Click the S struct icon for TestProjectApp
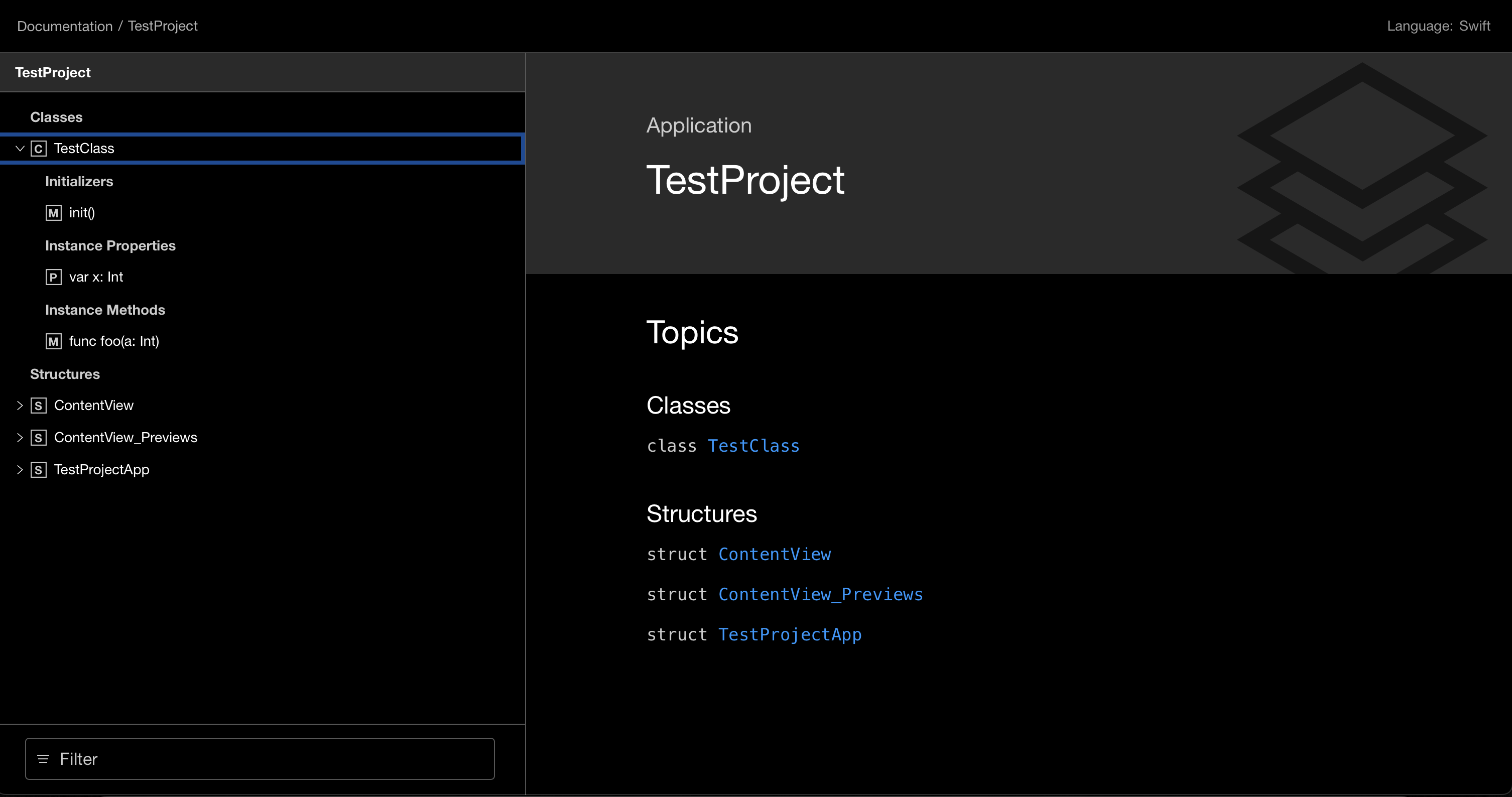Viewport: 1512px width, 797px height. [x=39, y=469]
